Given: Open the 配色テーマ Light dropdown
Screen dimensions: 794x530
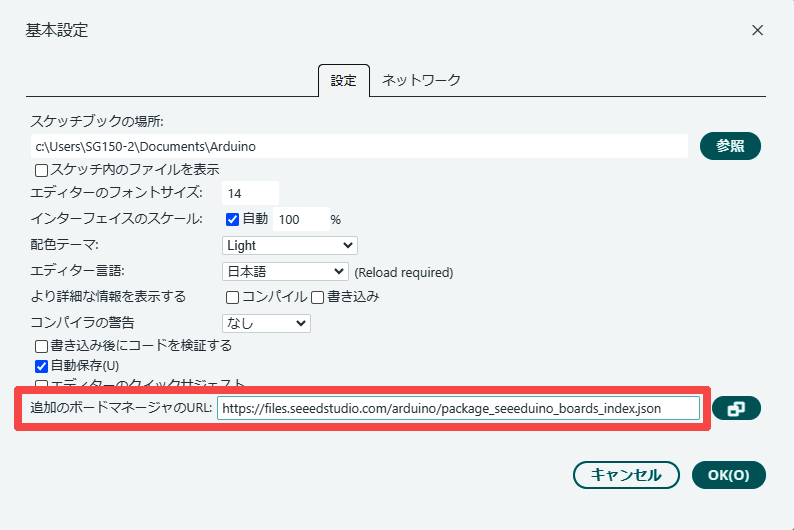Looking at the screenshot, I should (289, 245).
